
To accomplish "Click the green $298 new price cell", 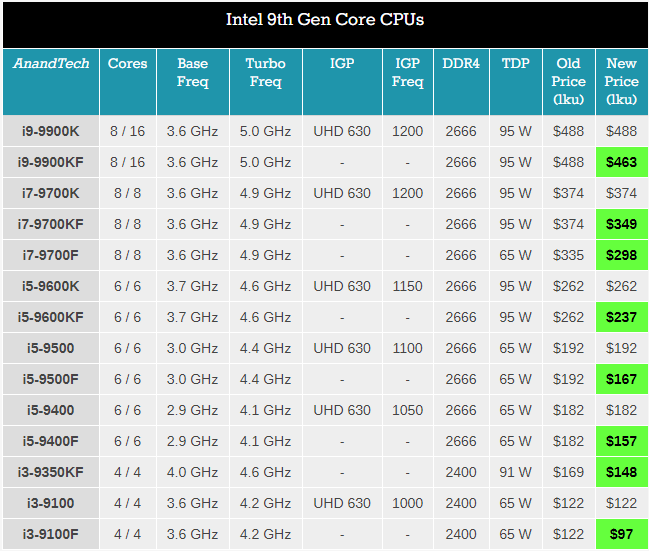I will point(622,255).
